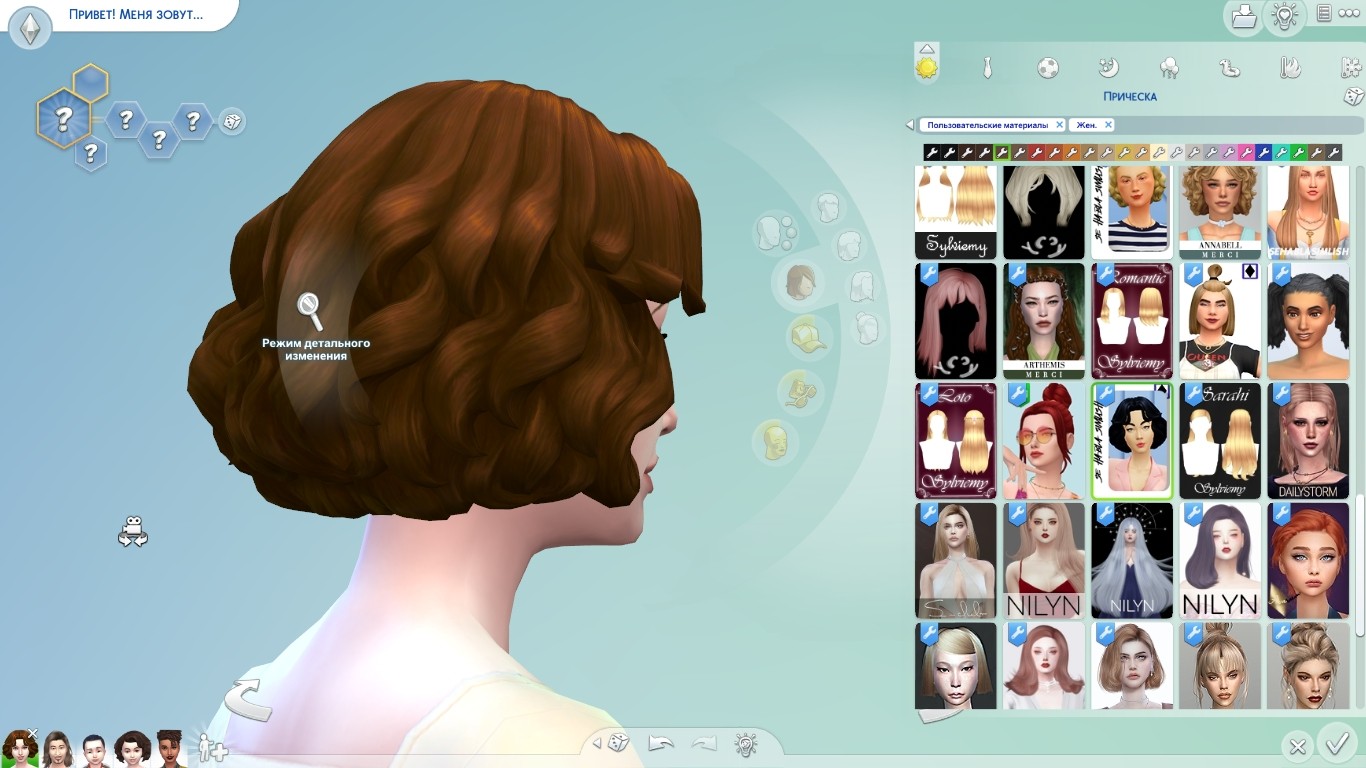Pick the Athletic outfit soccer ball icon
Viewport: 1366px width, 768px height.
1047,68
